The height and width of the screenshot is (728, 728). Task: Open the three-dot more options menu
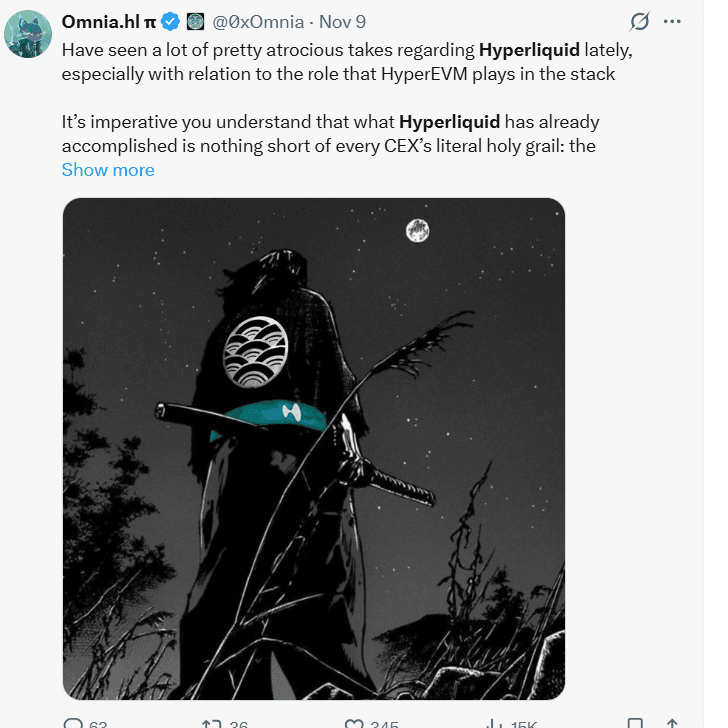coord(672,22)
